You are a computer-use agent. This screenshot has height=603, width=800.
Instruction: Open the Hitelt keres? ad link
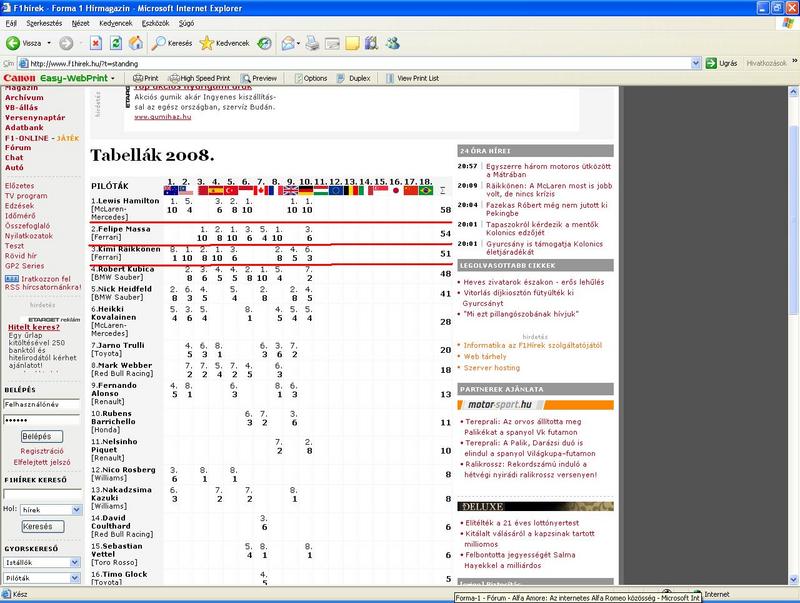(34, 327)
